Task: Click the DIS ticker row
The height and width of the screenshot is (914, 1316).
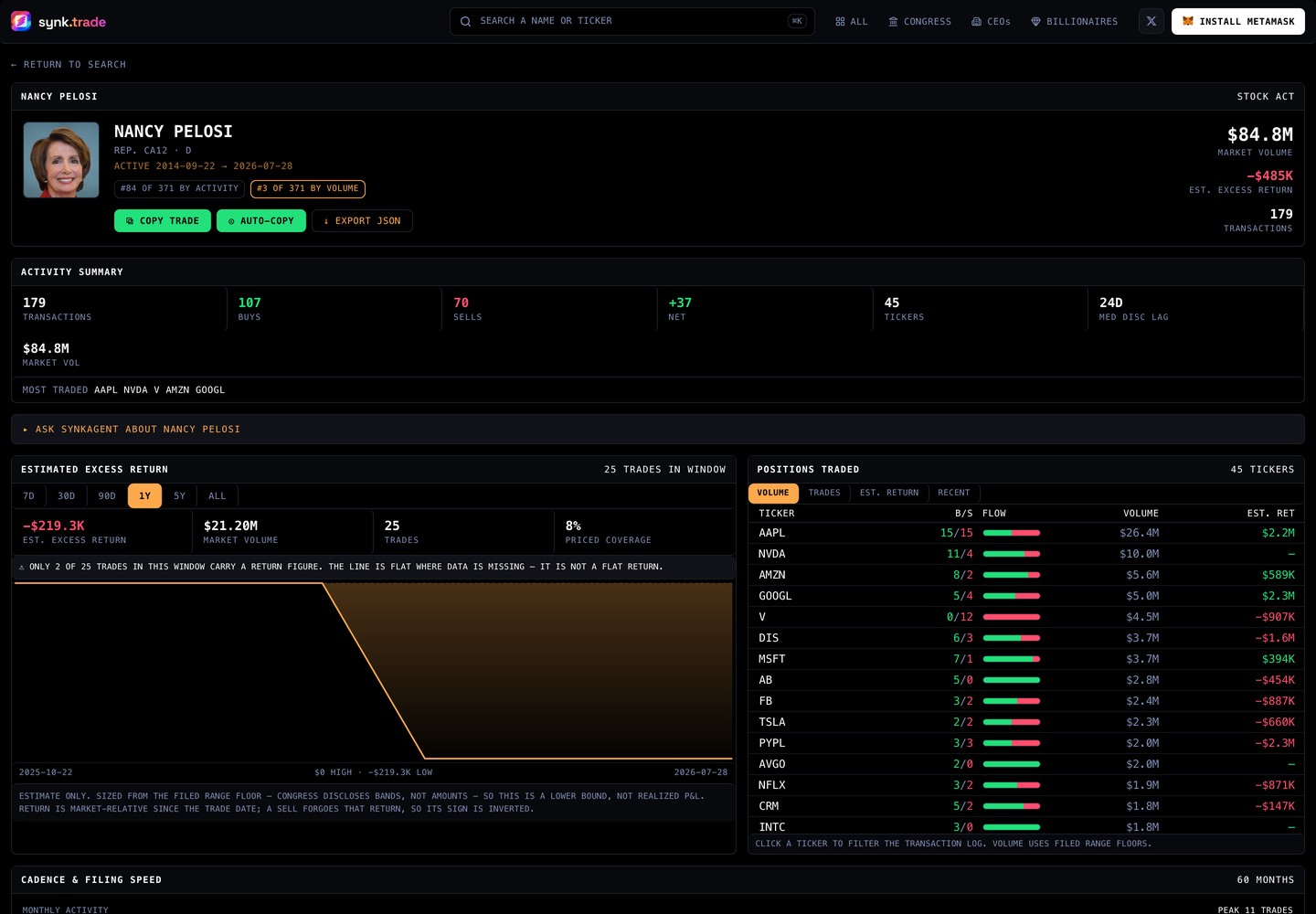Action: click(1026, 638)
